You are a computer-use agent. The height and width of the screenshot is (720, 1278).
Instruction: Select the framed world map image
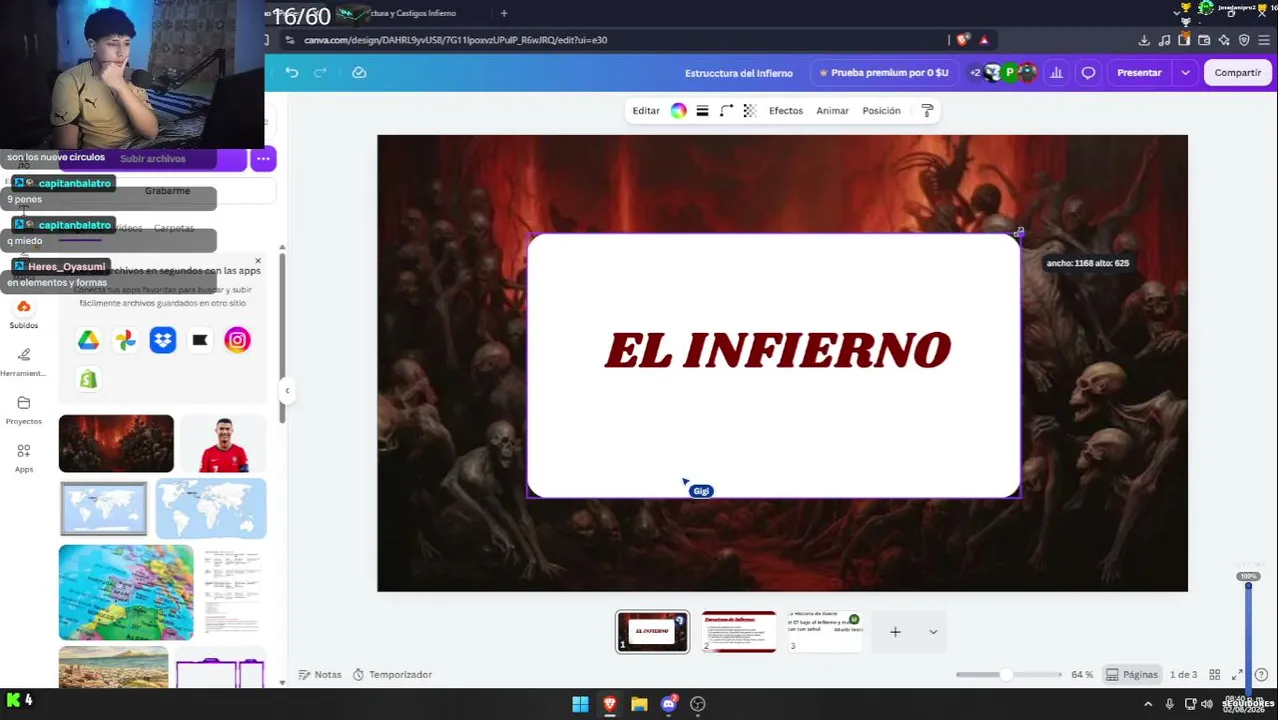(103, 509)
